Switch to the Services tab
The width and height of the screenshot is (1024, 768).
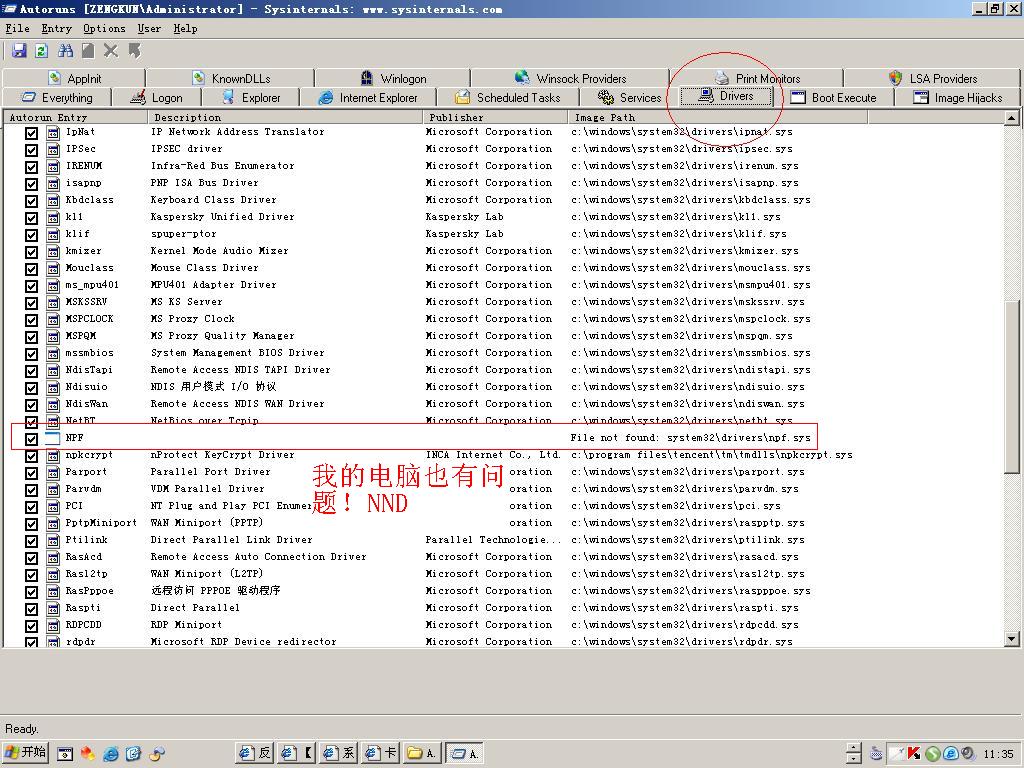(629, 98)
